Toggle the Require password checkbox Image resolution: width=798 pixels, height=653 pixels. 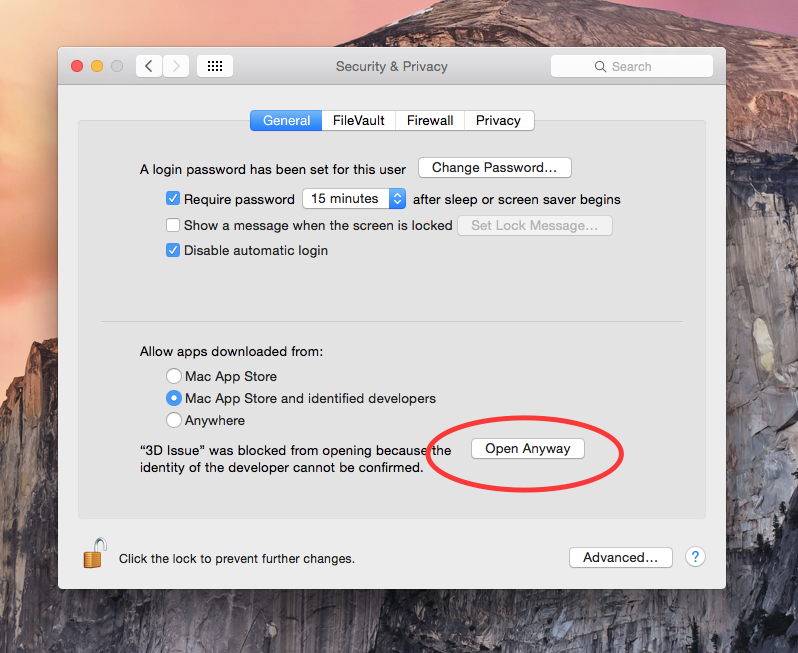click(x=173, y=199)
